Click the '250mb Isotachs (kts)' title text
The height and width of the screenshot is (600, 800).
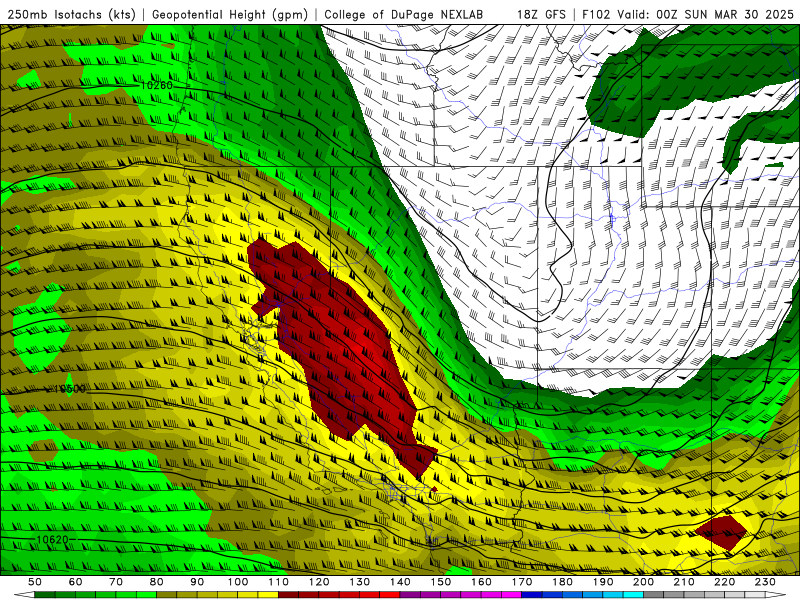[71, 14]
